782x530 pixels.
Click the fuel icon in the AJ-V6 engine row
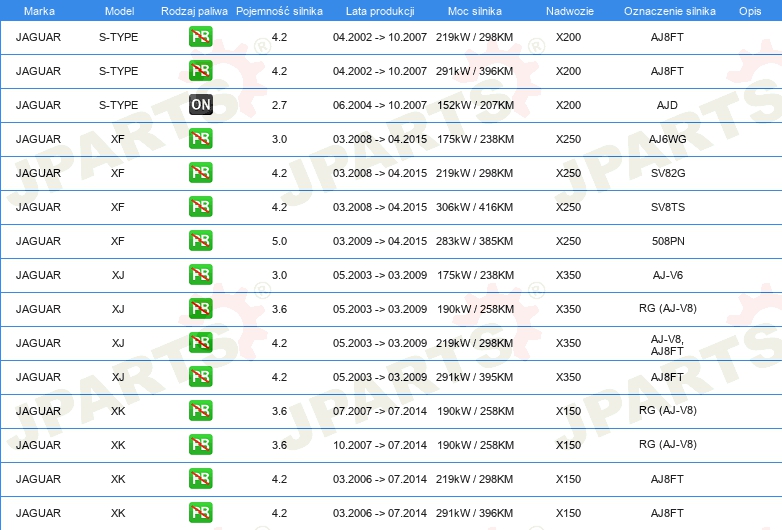pyautogui.click(x=200, y=275)
